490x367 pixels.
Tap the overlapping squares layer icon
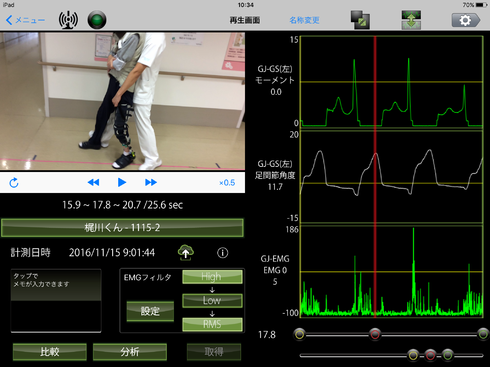360,20
